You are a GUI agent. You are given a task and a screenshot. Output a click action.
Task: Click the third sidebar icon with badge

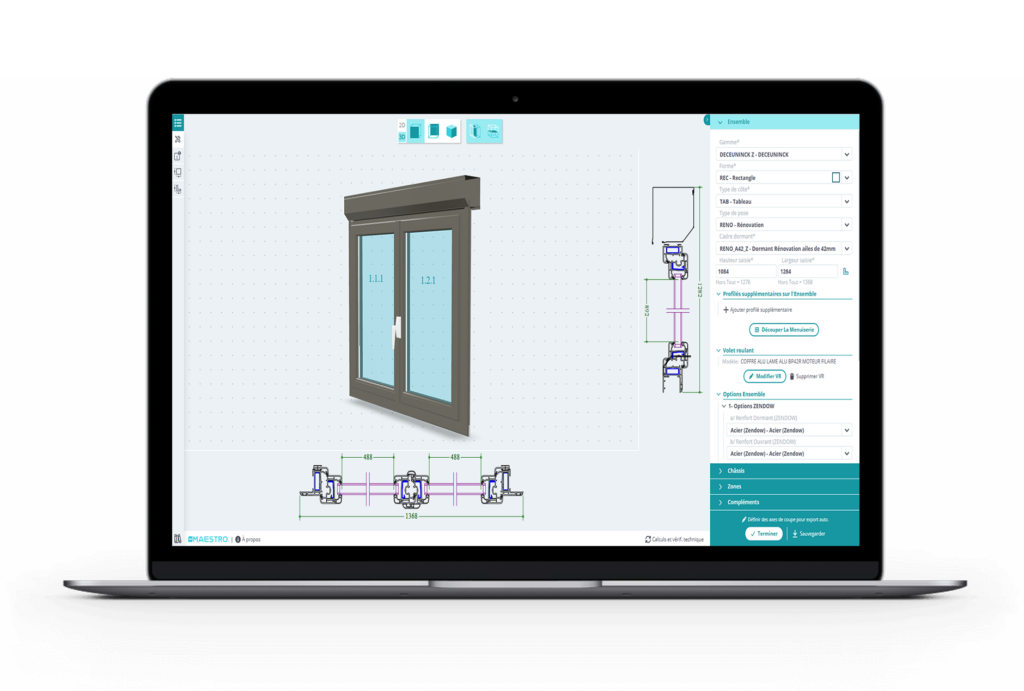[x=178, y=156]
